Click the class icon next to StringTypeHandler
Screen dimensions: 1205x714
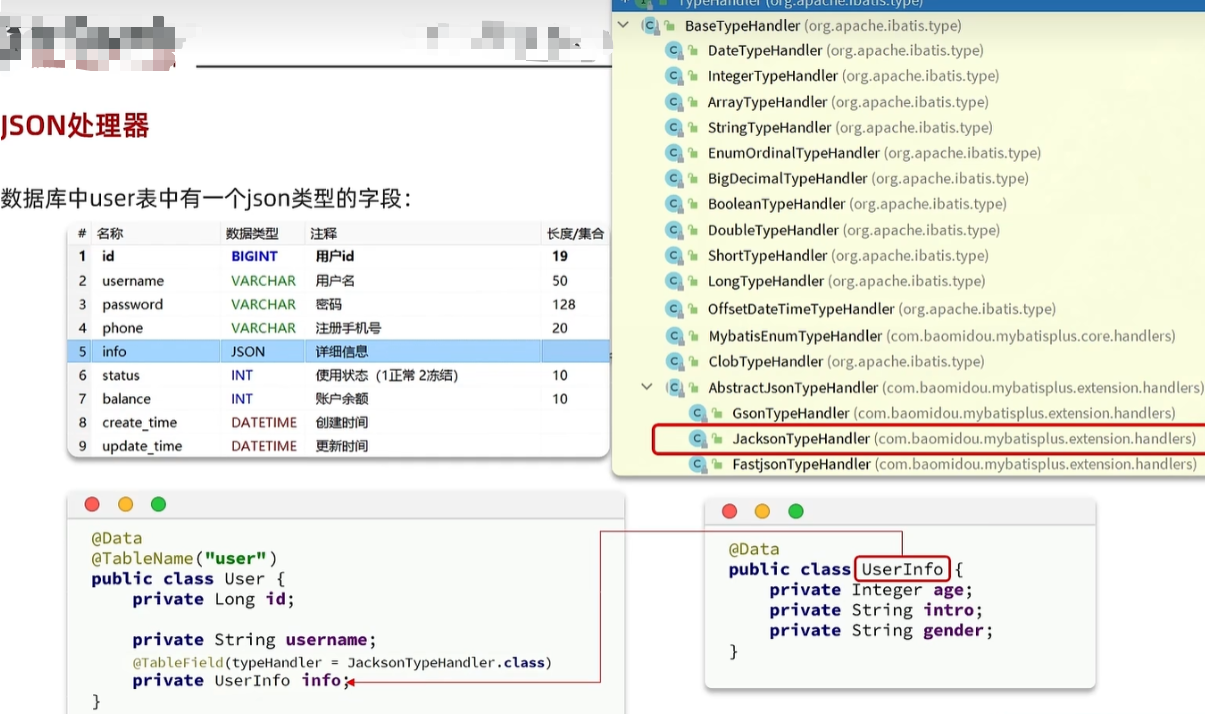pos(674,127)
